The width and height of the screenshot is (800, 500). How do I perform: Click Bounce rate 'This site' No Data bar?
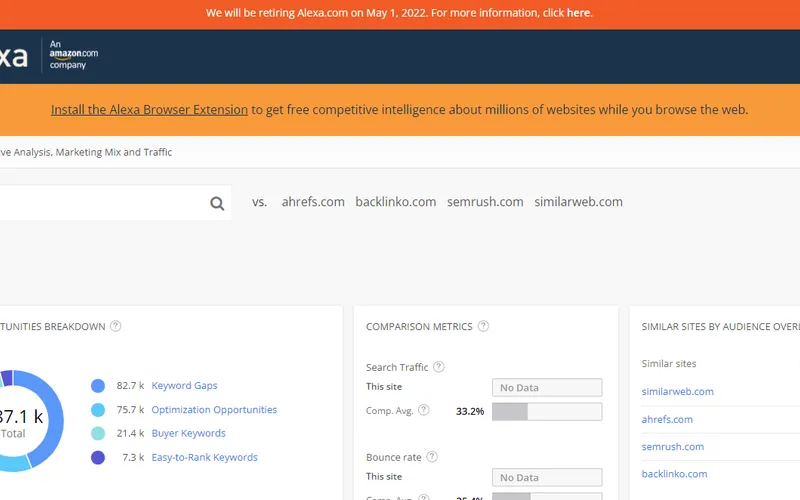547,478
